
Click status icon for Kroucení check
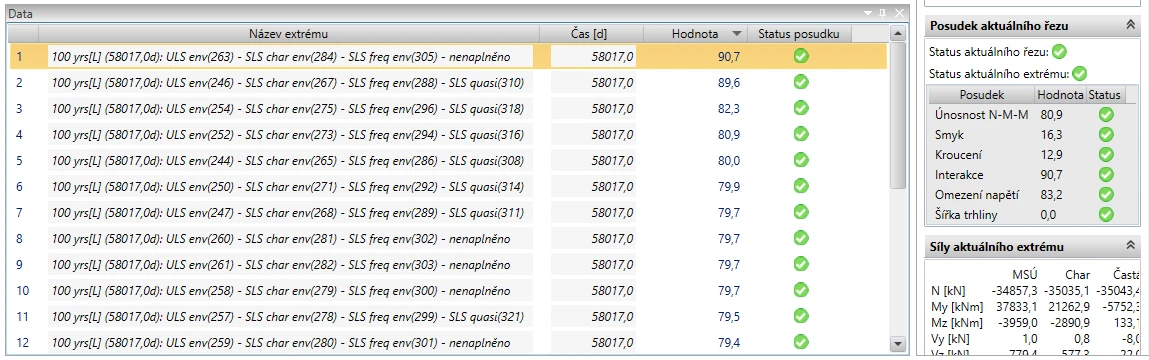click(x=1106, y=155)
